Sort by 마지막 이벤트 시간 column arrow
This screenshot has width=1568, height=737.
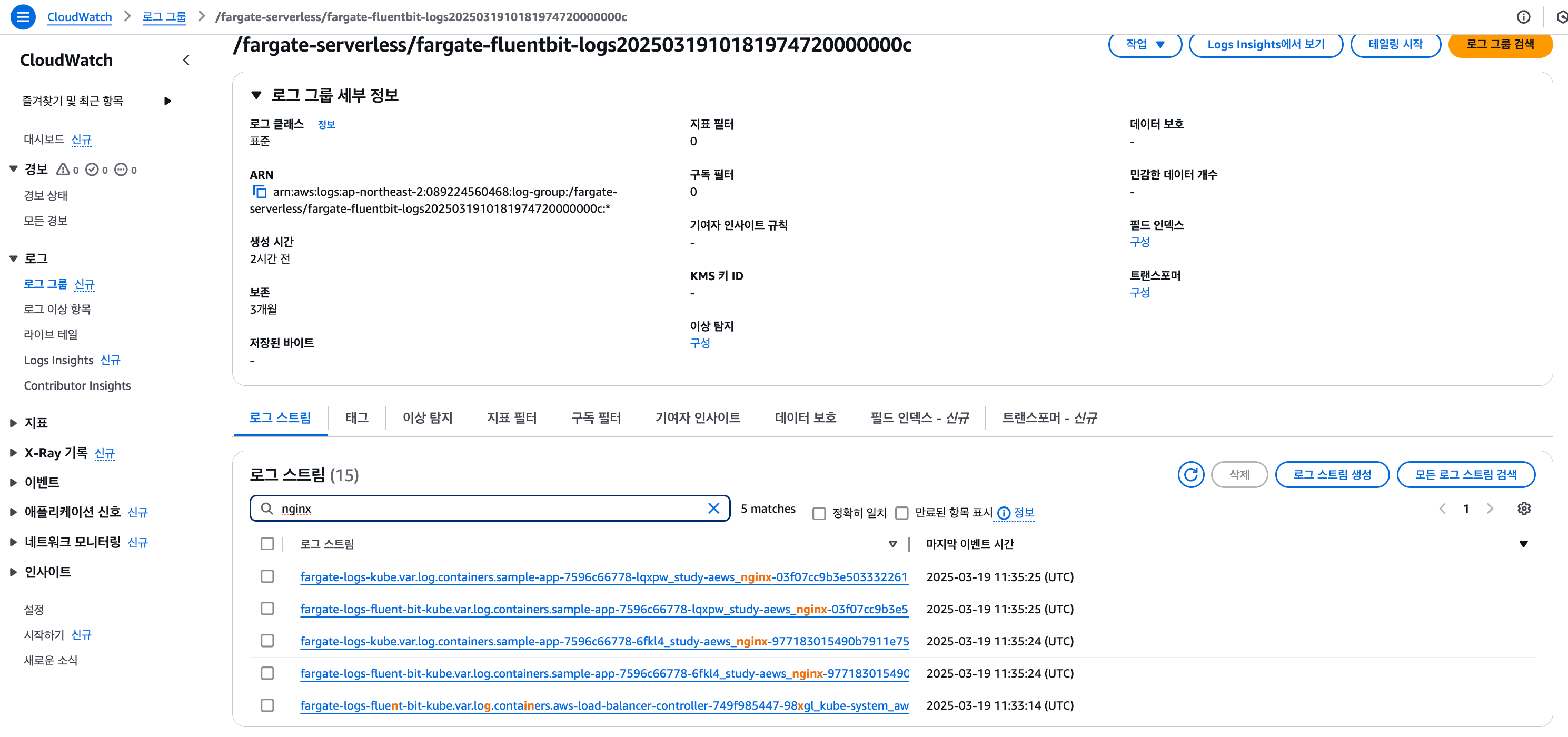point(1523,543)
